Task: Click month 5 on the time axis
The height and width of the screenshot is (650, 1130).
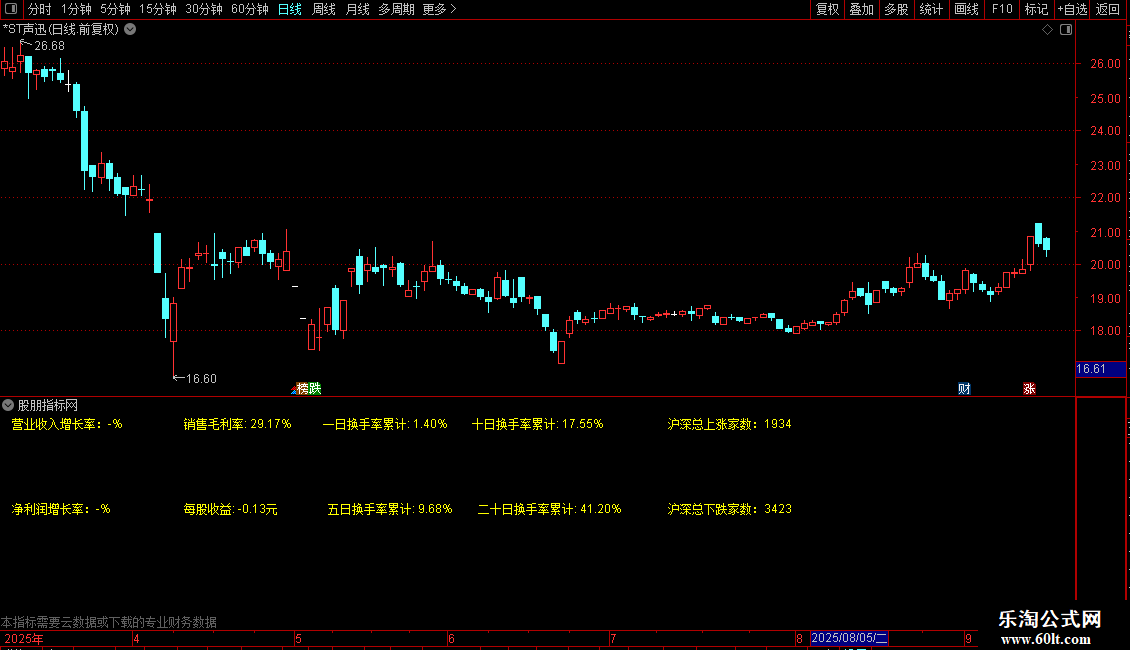Action: (x=298, y=639)
